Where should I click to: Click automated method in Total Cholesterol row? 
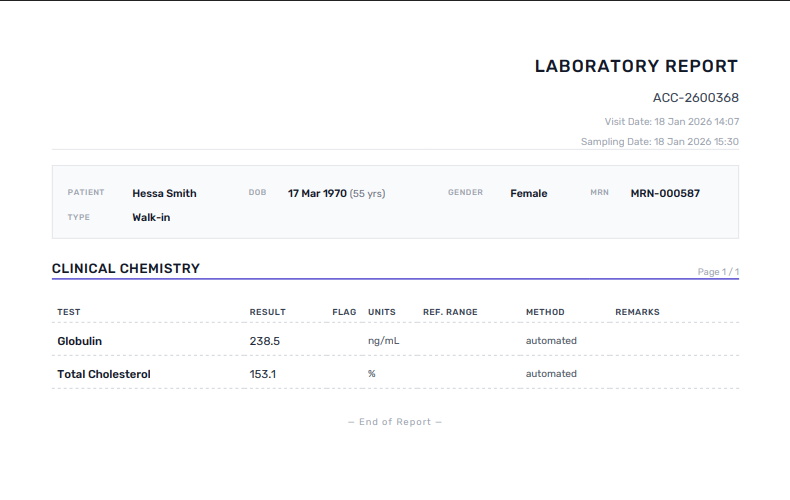(551, 374)
